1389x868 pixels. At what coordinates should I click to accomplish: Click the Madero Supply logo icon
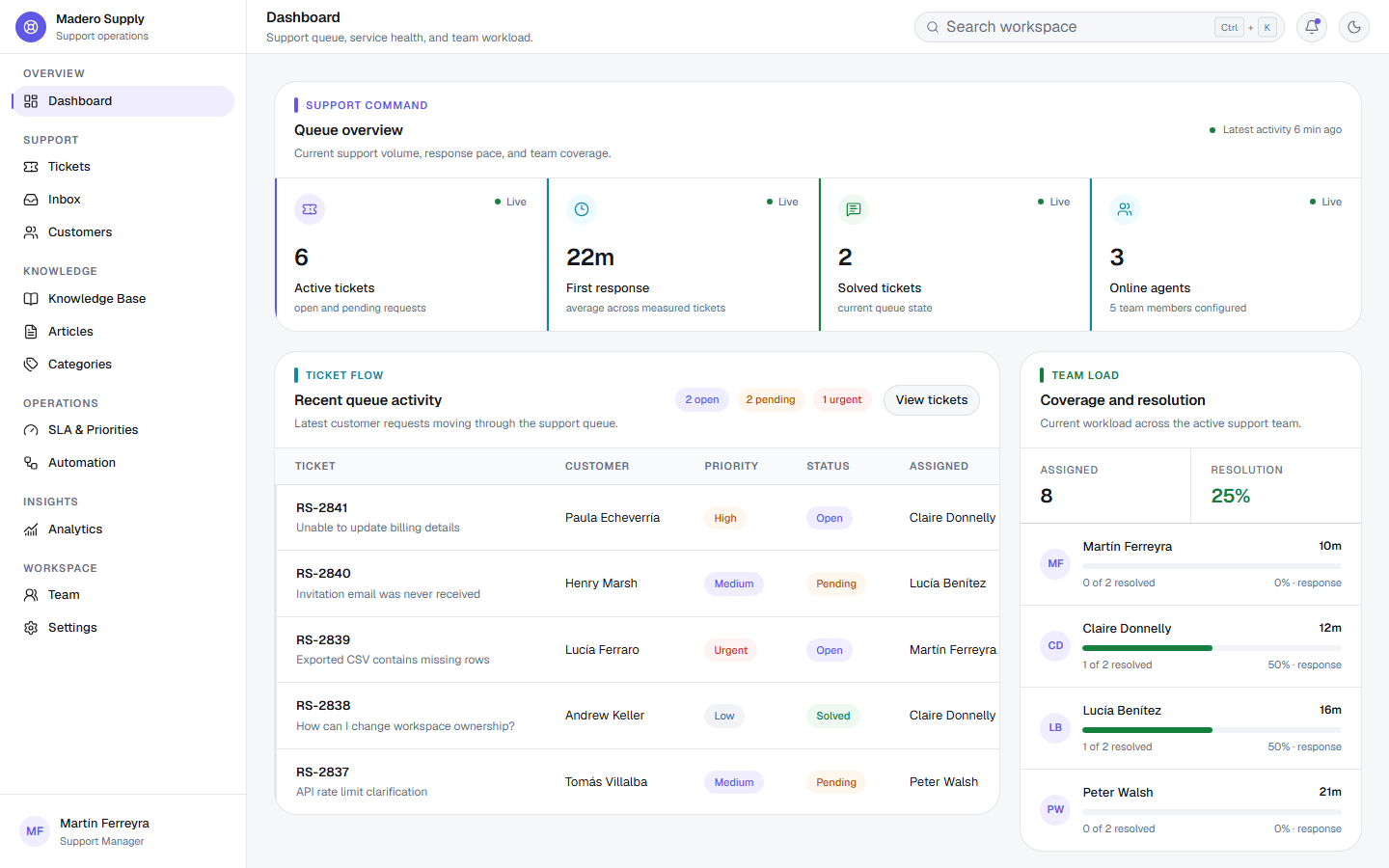[x=31, y=27]
